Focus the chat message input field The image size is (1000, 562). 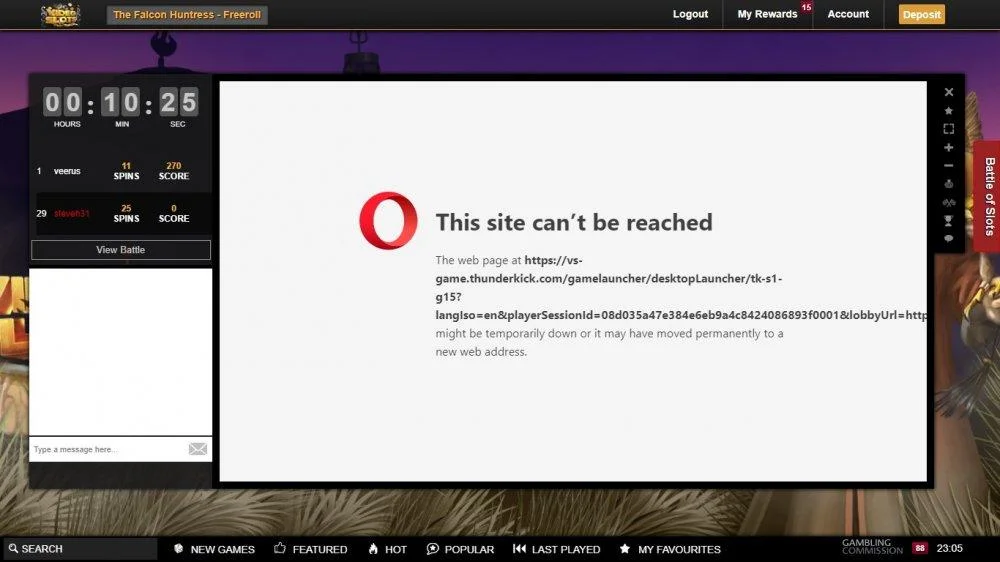pyautogui.click(x=107, y=450)
